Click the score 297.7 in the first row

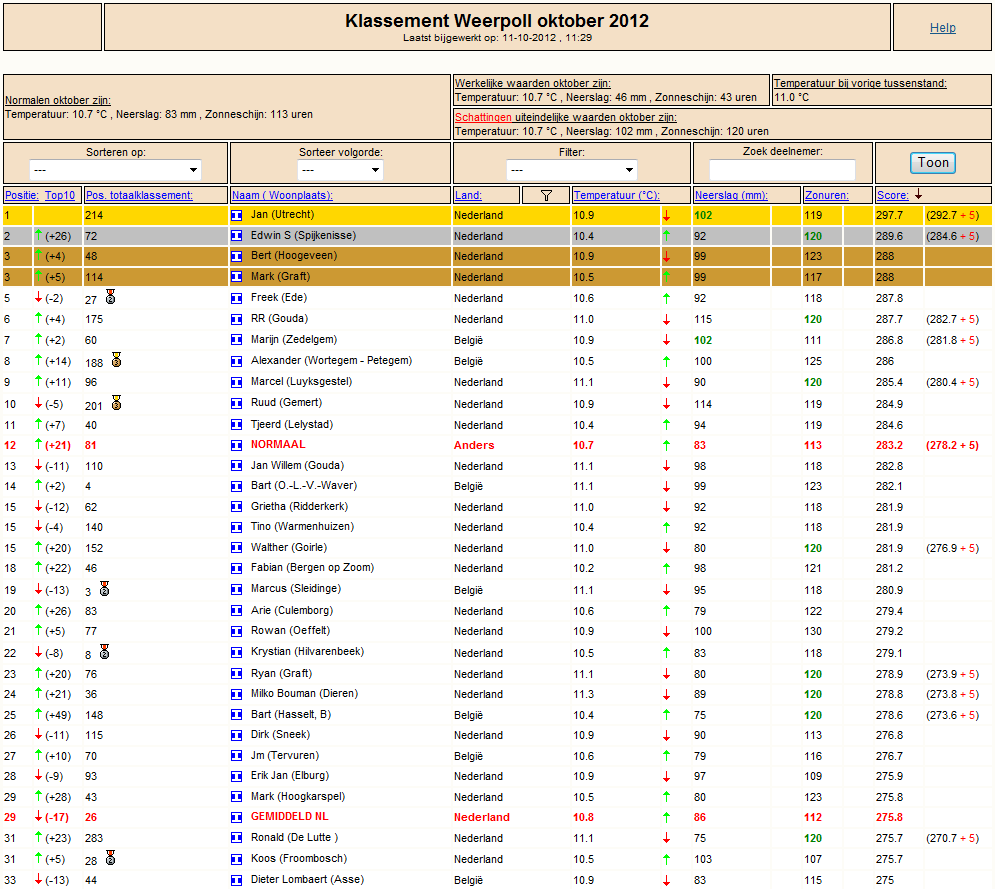pos(889,215)
